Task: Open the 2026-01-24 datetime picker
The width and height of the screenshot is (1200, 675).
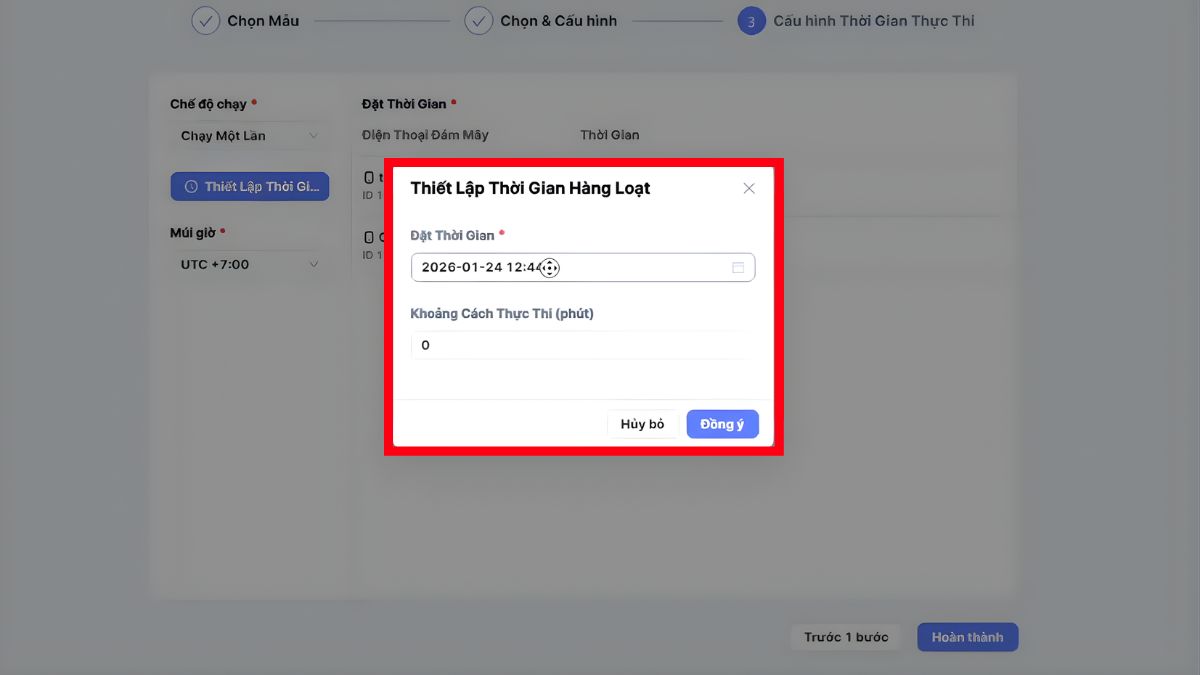Action: [480, 267]
